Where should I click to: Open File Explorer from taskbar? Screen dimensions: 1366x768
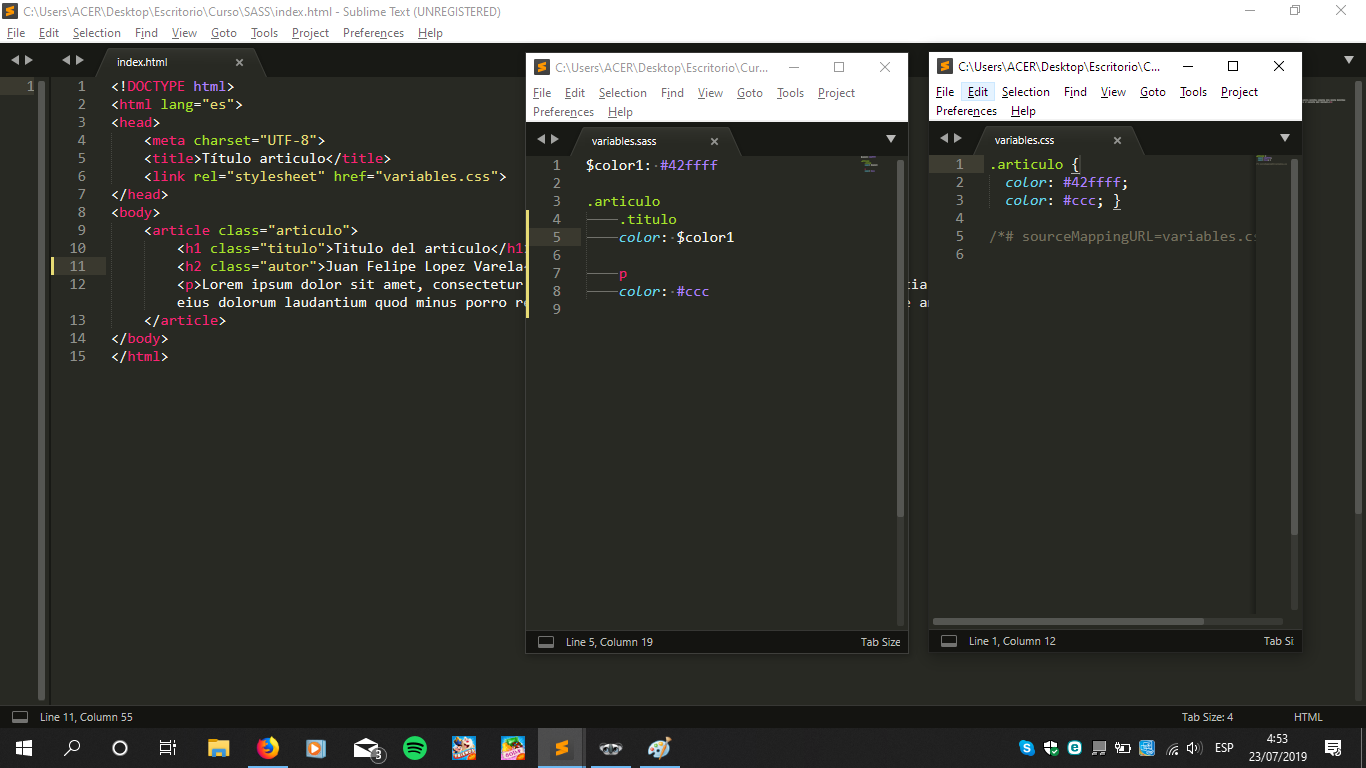point(218,748)
